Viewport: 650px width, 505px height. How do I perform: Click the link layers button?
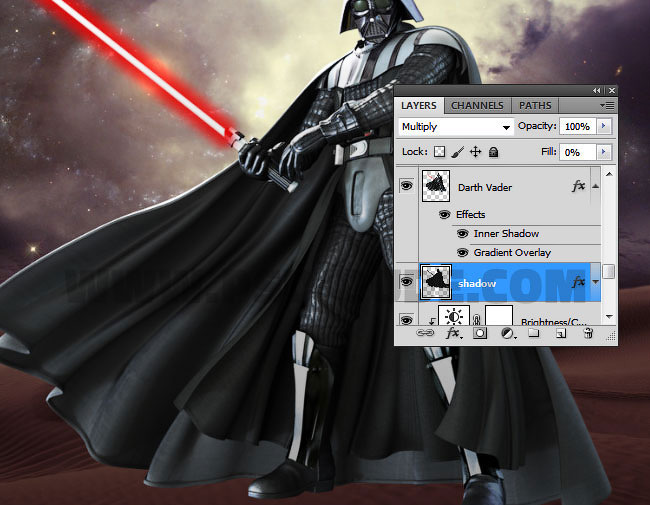tap(425, 333)
